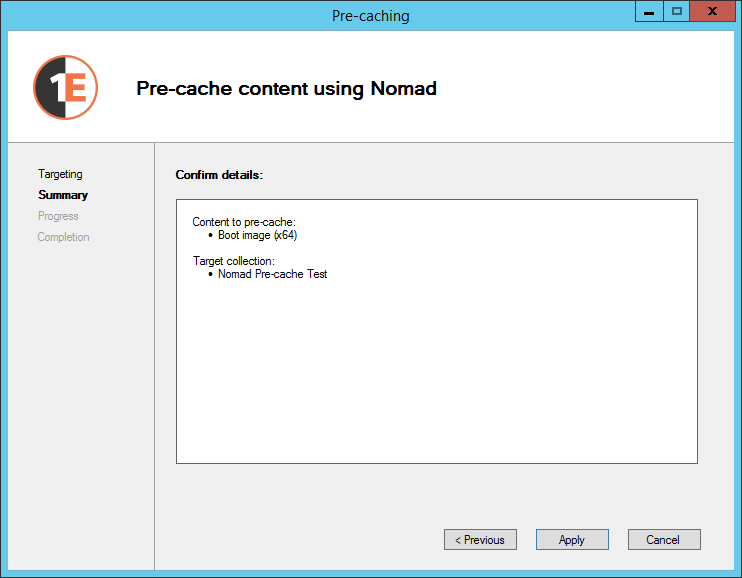This screenshot has width=742, height=578.
Task: Close the Pre-caching window
Action: click(x=712, y=12)
